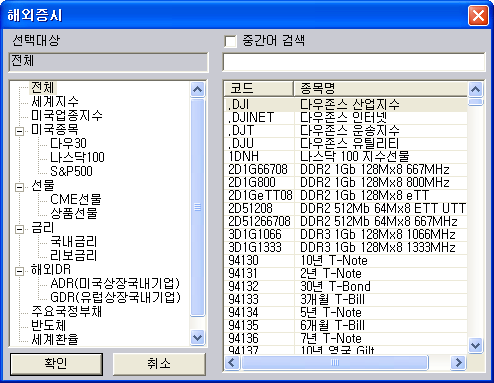The image size is (494, 383).
Task: Click the list's horizontal scrollbar thumb
Action: point(335,362)
